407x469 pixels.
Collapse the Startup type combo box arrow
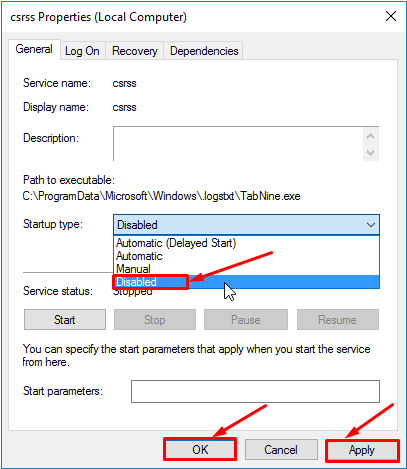(x=371, y=225)
